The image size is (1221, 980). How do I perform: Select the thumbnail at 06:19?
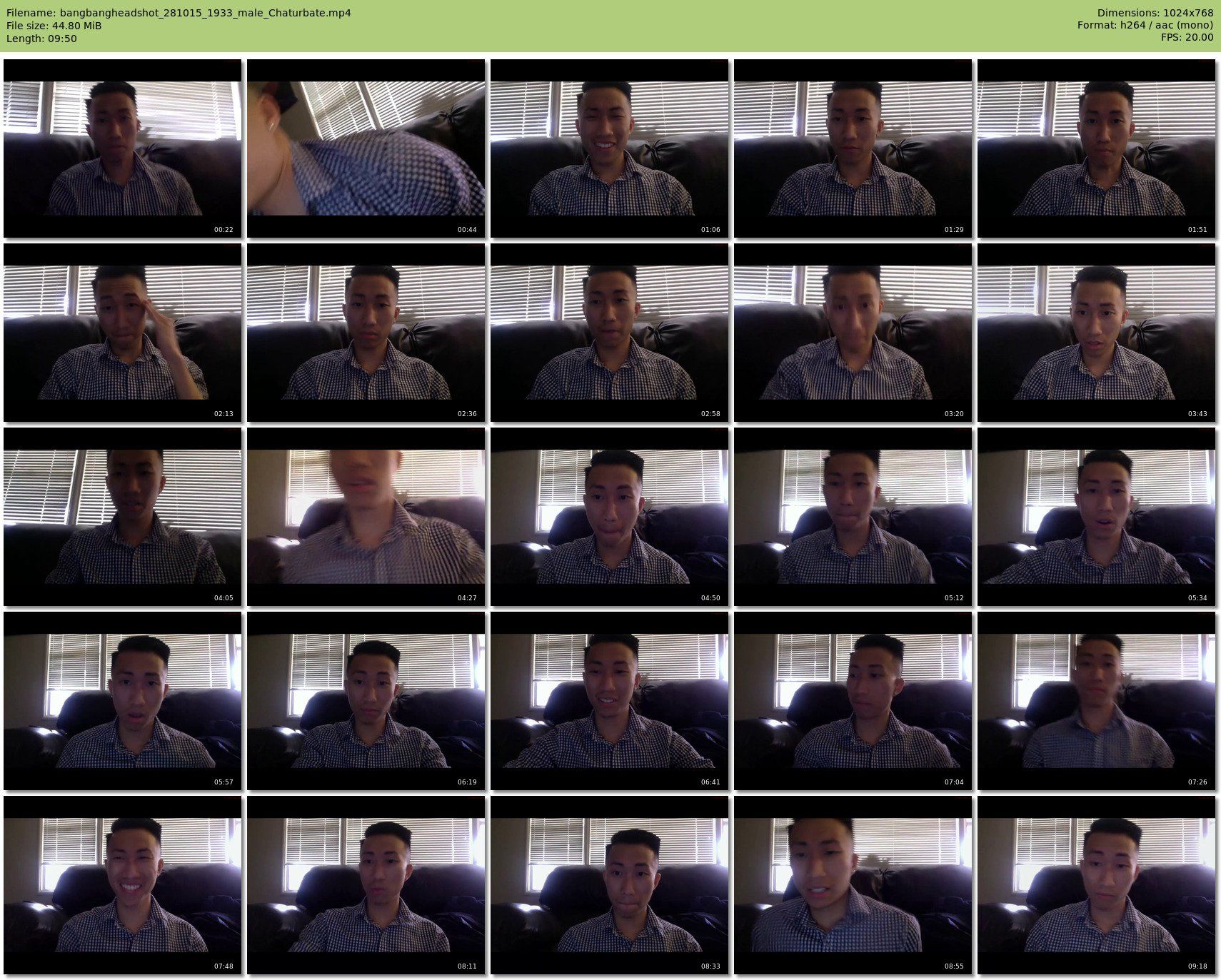(x=366, y=701)
